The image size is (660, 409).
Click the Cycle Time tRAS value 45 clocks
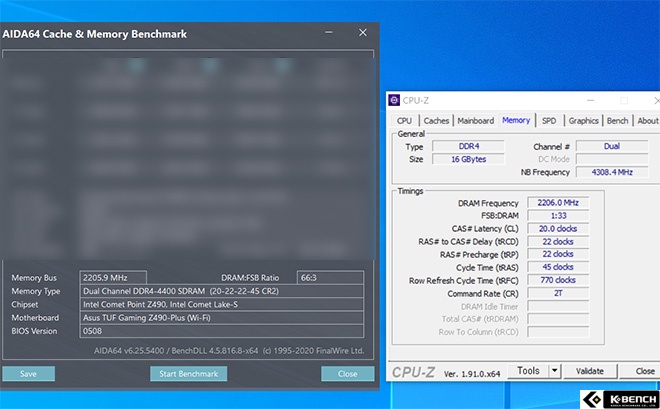[x=558, y=267]
